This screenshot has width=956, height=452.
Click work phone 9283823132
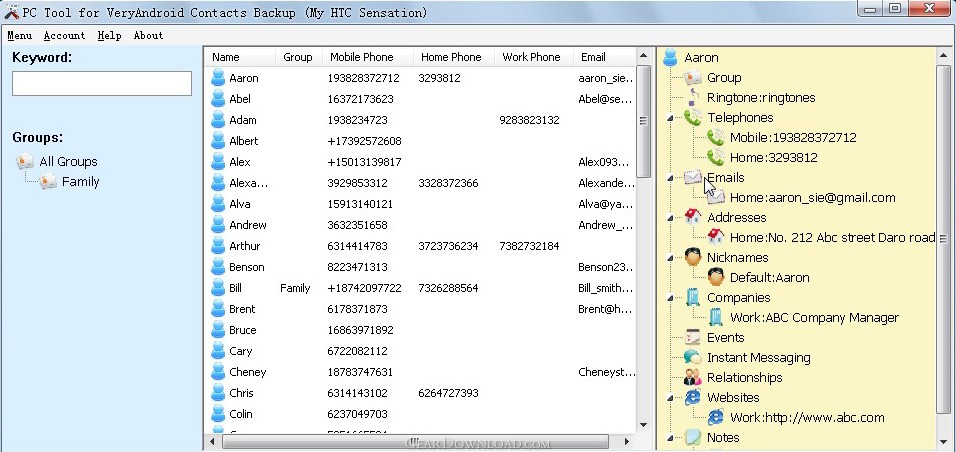[529, 120]
